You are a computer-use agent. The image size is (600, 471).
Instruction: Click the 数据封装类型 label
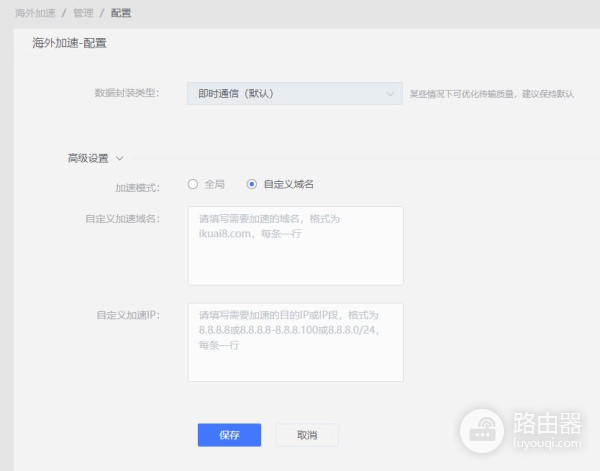coord(127,93)
